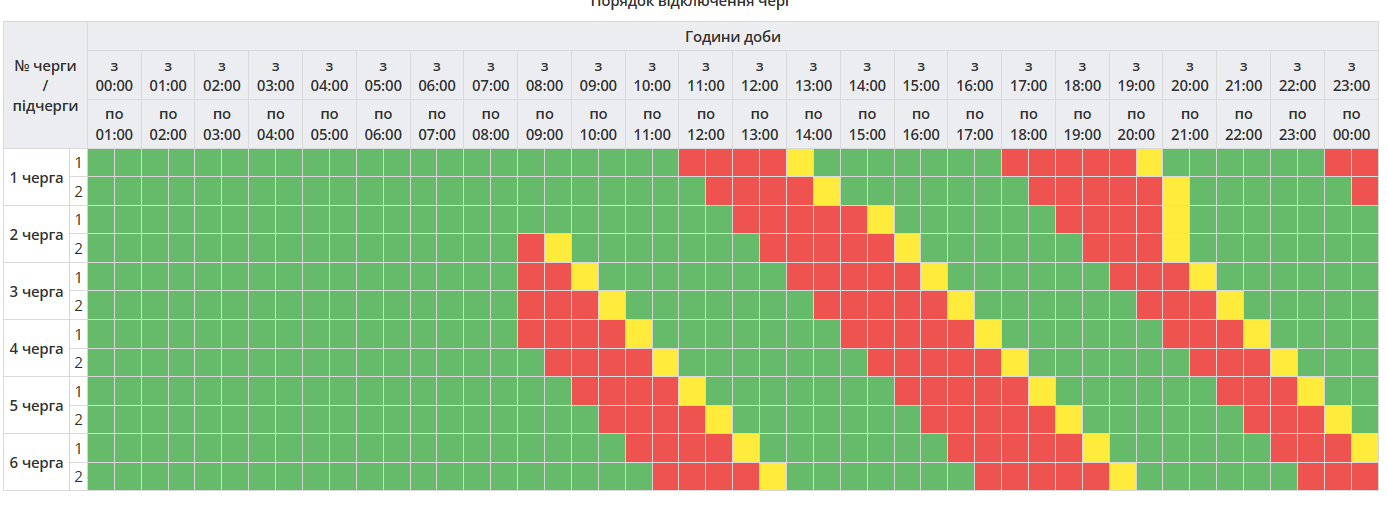Click first red 11:00 cell in 1 черга subqueue 1

[692, 163]
